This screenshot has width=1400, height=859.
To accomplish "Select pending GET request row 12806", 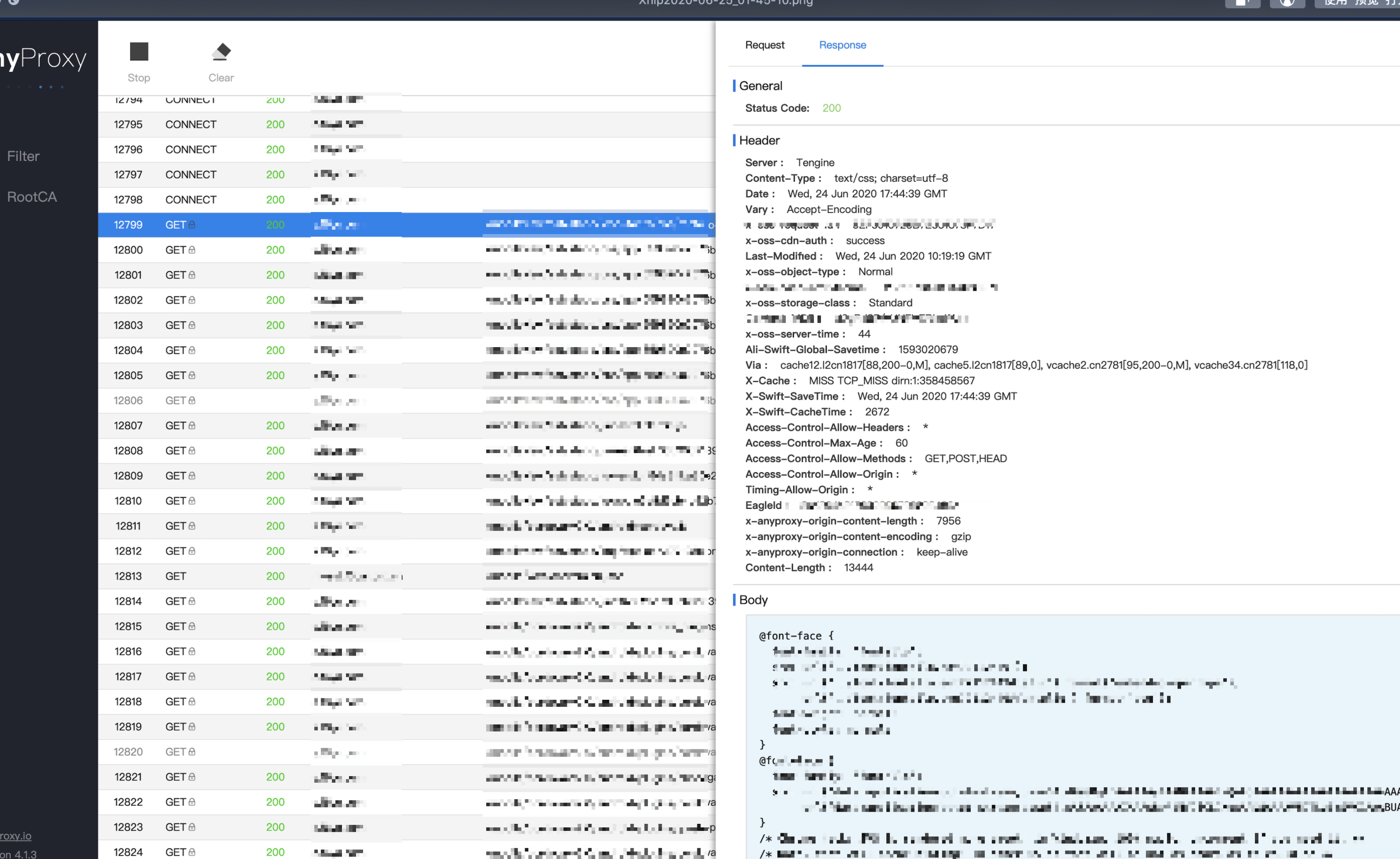I will point(406,400).
